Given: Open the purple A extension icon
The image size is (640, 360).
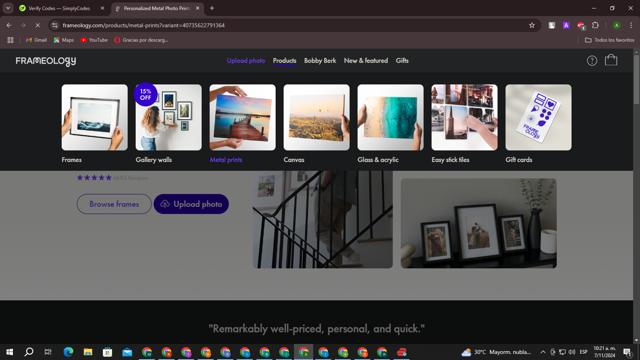Looking at the screenshot, I should (566, 25).
